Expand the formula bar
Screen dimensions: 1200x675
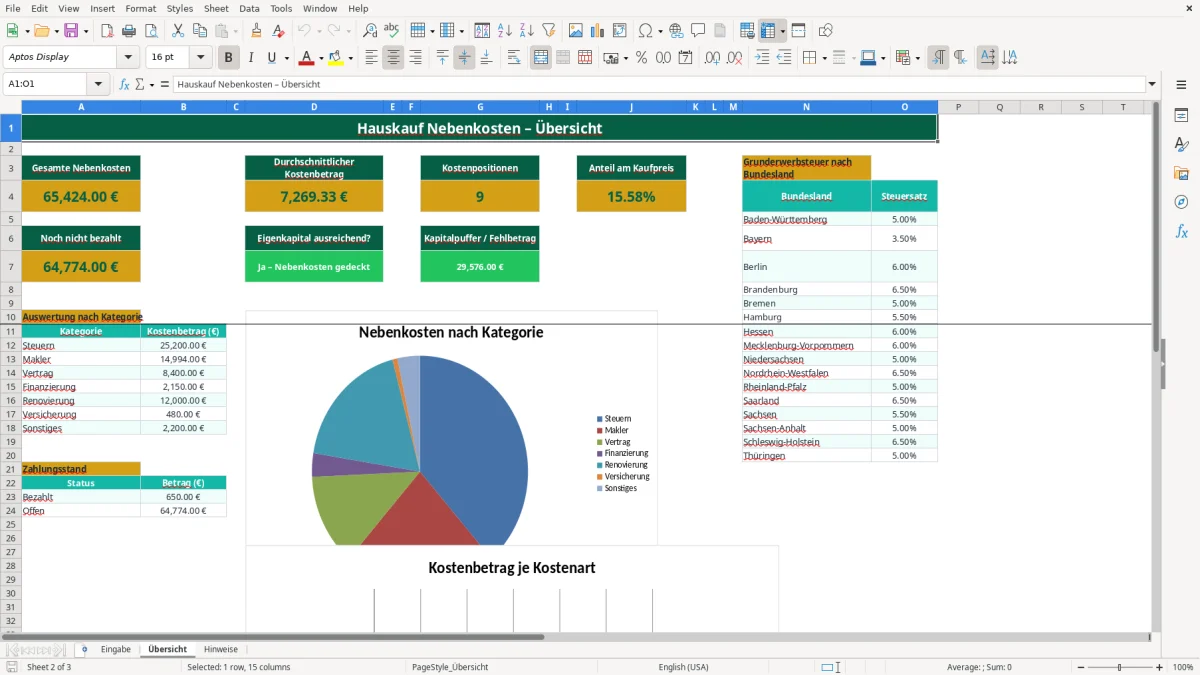(1152, 84)
